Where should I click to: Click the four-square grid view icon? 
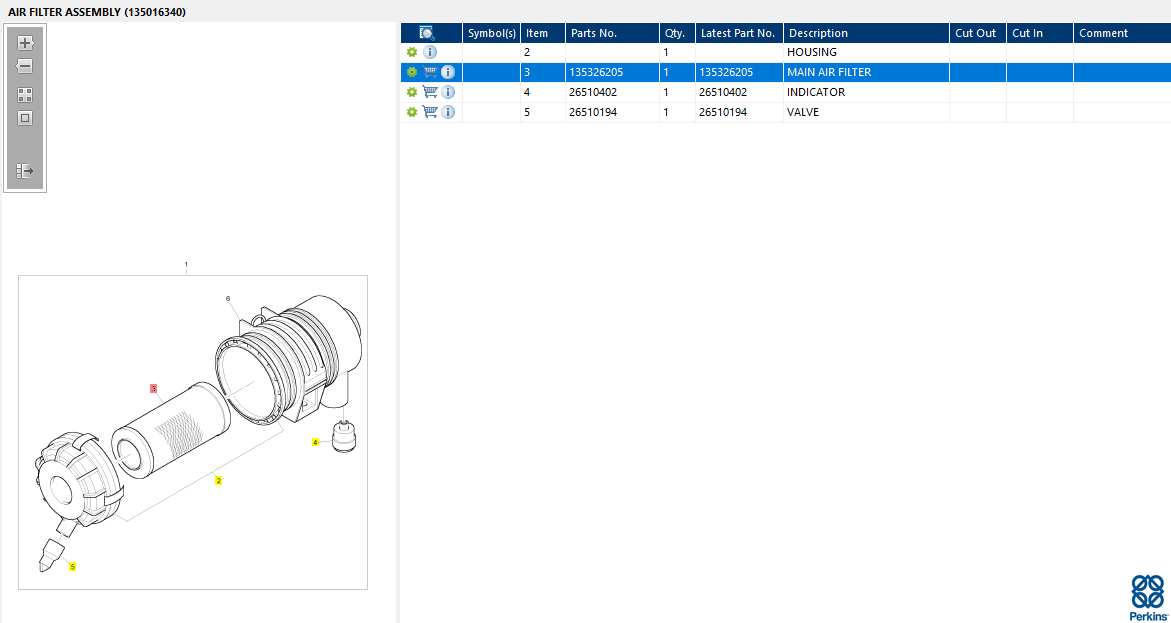click(x=25, y=95)
